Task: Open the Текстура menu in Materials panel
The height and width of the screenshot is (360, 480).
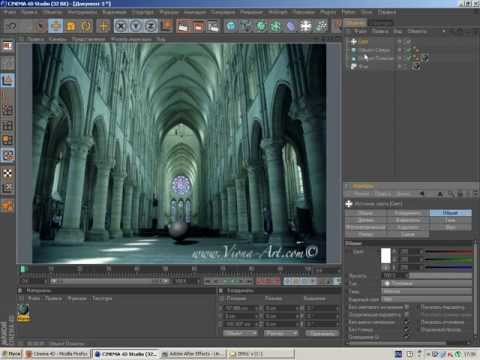Action: [102, 298]
